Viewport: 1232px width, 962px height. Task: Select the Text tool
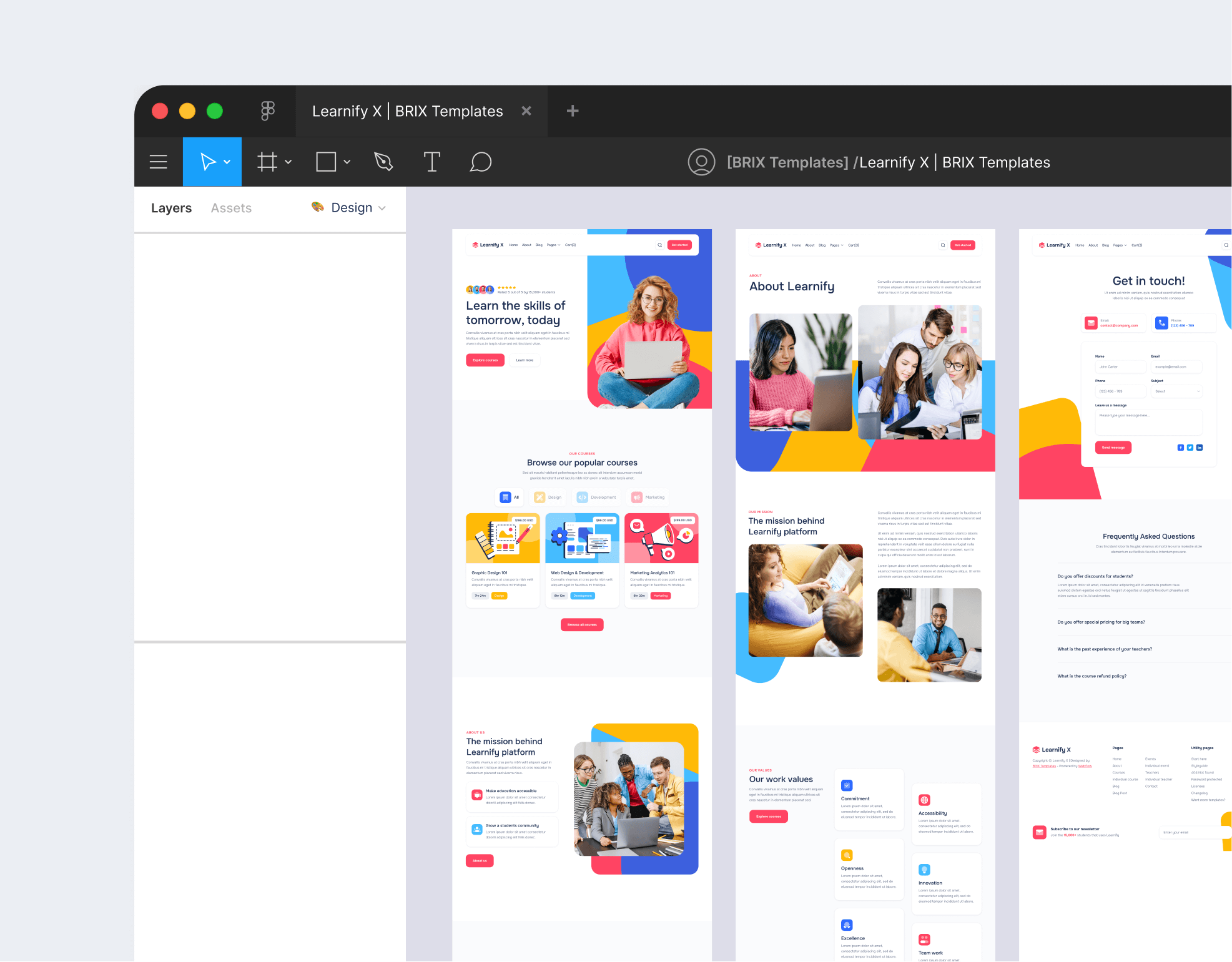pos(431,162)
